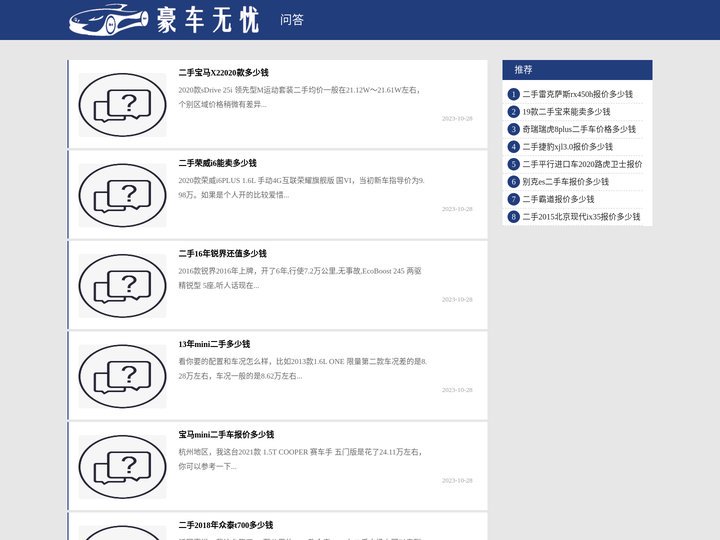Open article 二手荣威i6能卖多少钱
The width and height of the screenshot is (720, 540).
point(218,163)
